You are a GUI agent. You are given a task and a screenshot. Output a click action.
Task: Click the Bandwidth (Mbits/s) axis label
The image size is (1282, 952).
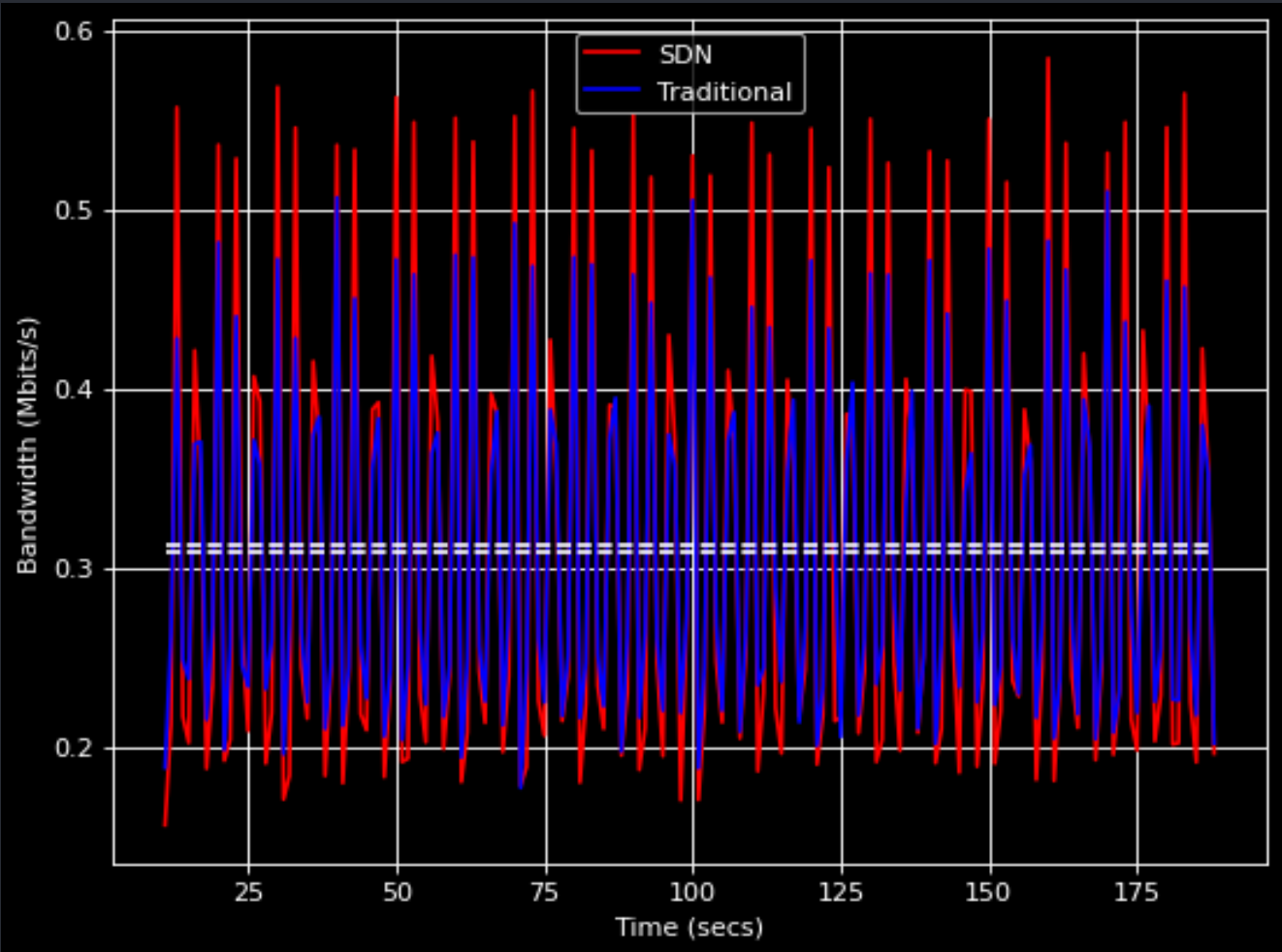[27, 446]
